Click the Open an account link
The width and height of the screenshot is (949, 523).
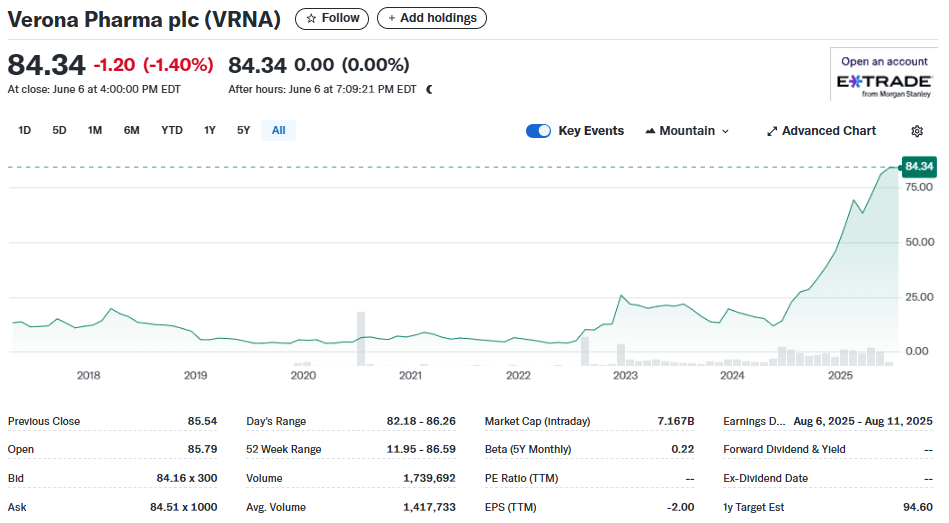884,61
